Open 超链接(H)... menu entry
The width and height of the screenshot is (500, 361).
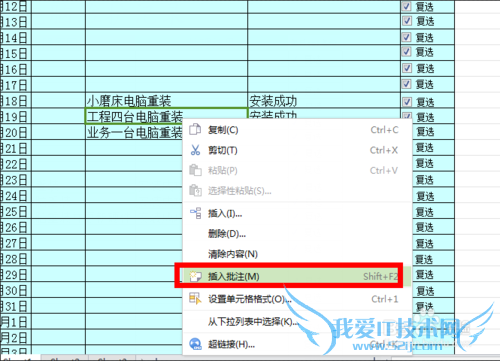pos(298,344)
